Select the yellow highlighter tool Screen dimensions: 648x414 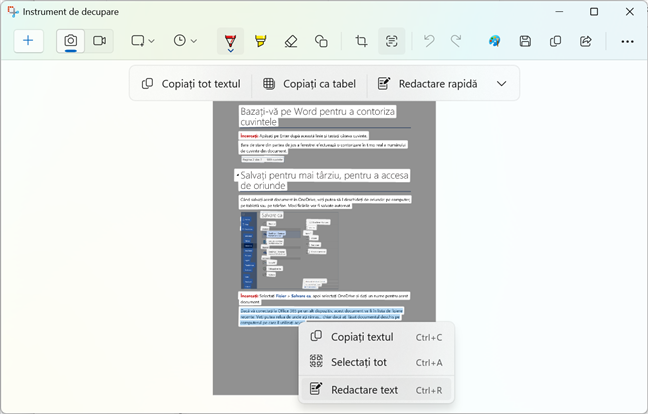260,41
